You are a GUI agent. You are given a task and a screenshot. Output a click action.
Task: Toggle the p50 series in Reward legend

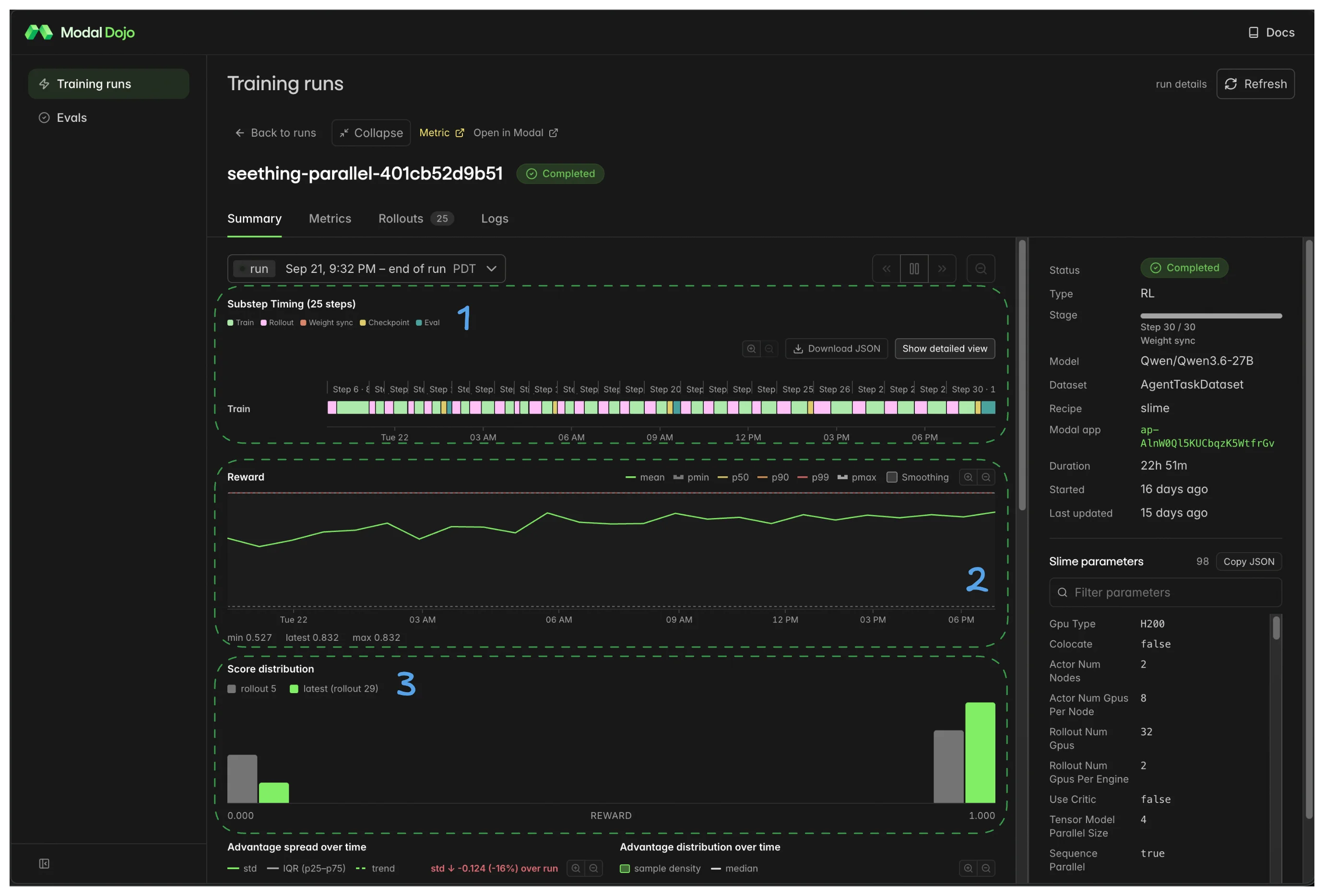[733, 477]
